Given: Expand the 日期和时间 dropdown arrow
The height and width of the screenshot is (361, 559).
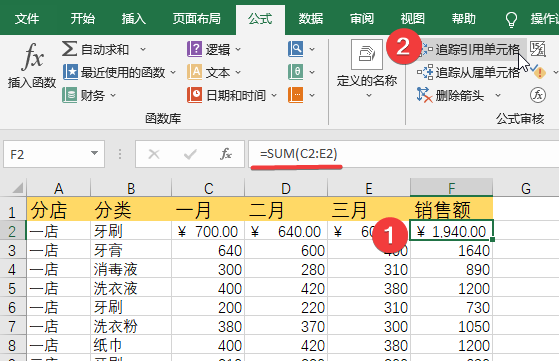Looking at the screenshot, I should click(x=274, y=96).
